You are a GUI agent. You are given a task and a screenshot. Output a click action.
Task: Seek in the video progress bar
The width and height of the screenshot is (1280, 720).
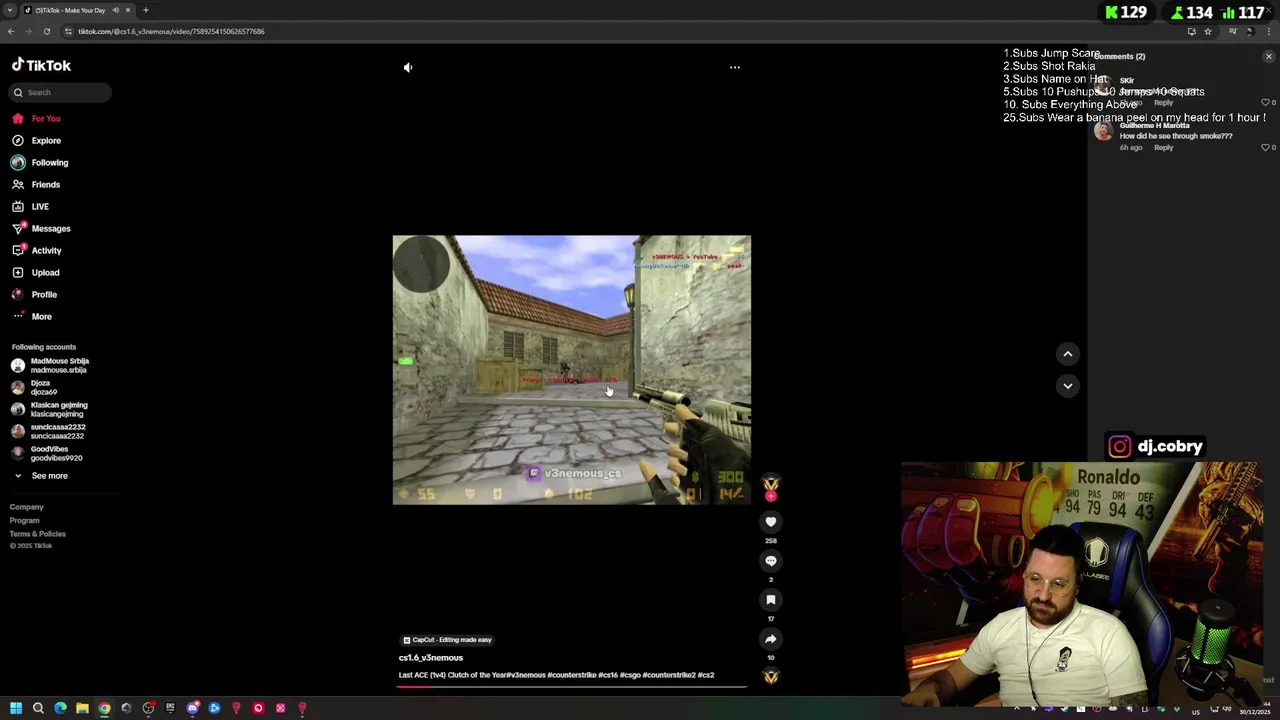coord(572,687)
